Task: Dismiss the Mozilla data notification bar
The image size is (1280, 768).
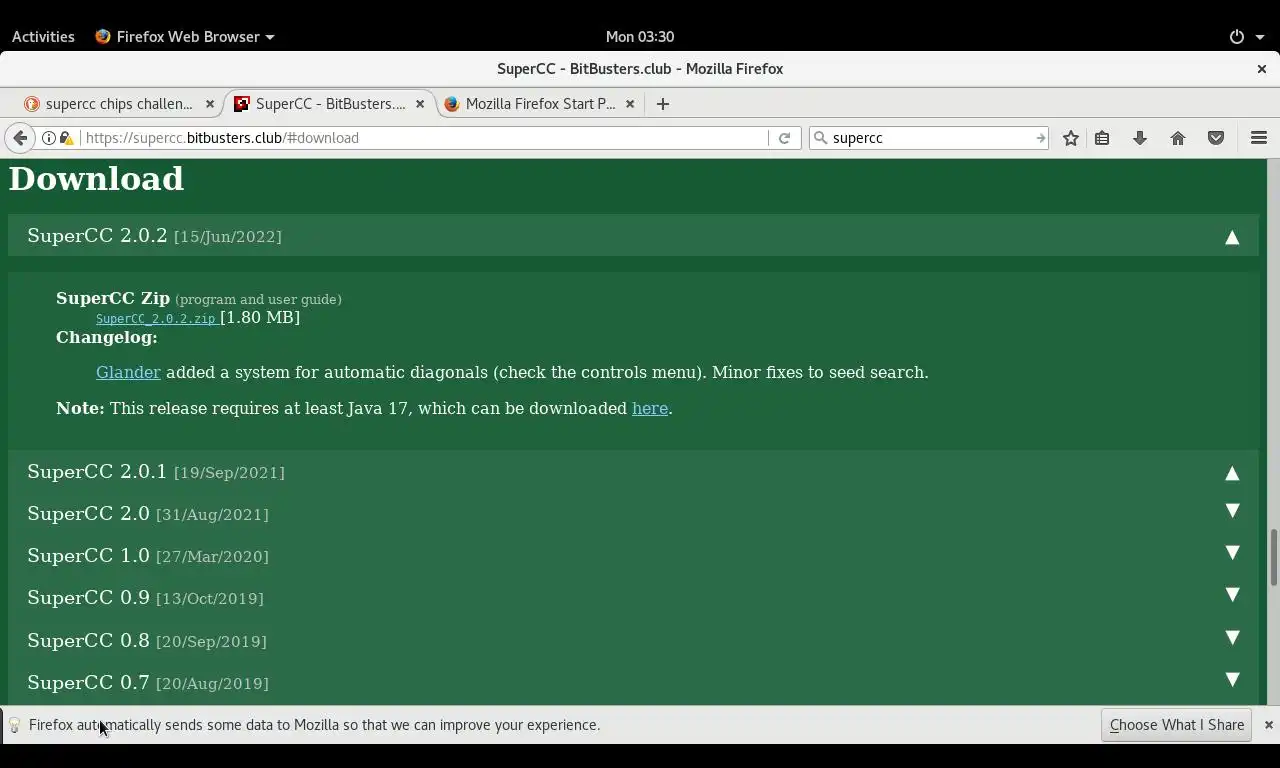Action: [x=1269, y=725]
